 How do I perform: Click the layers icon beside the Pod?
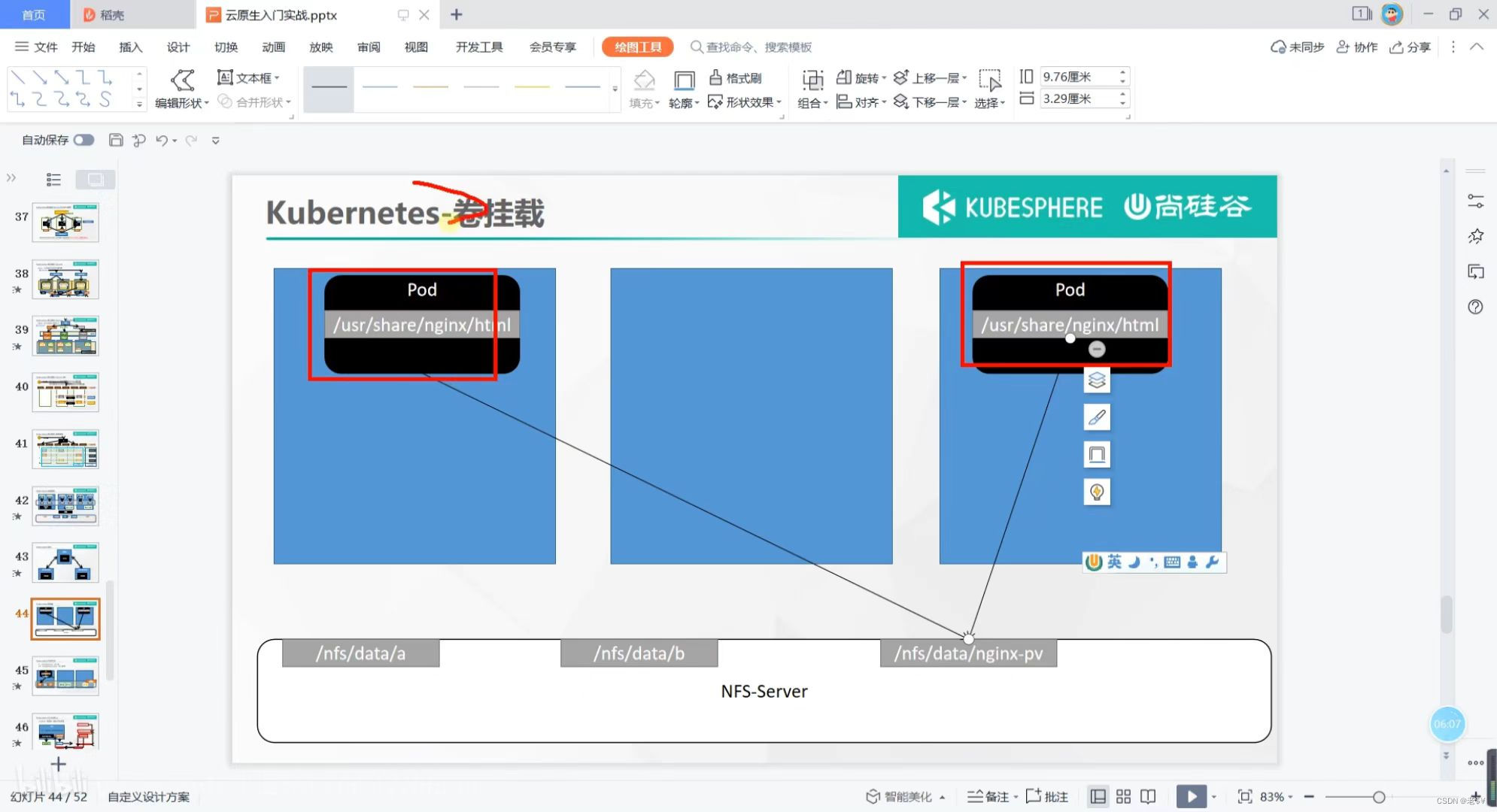(1097, 380)
